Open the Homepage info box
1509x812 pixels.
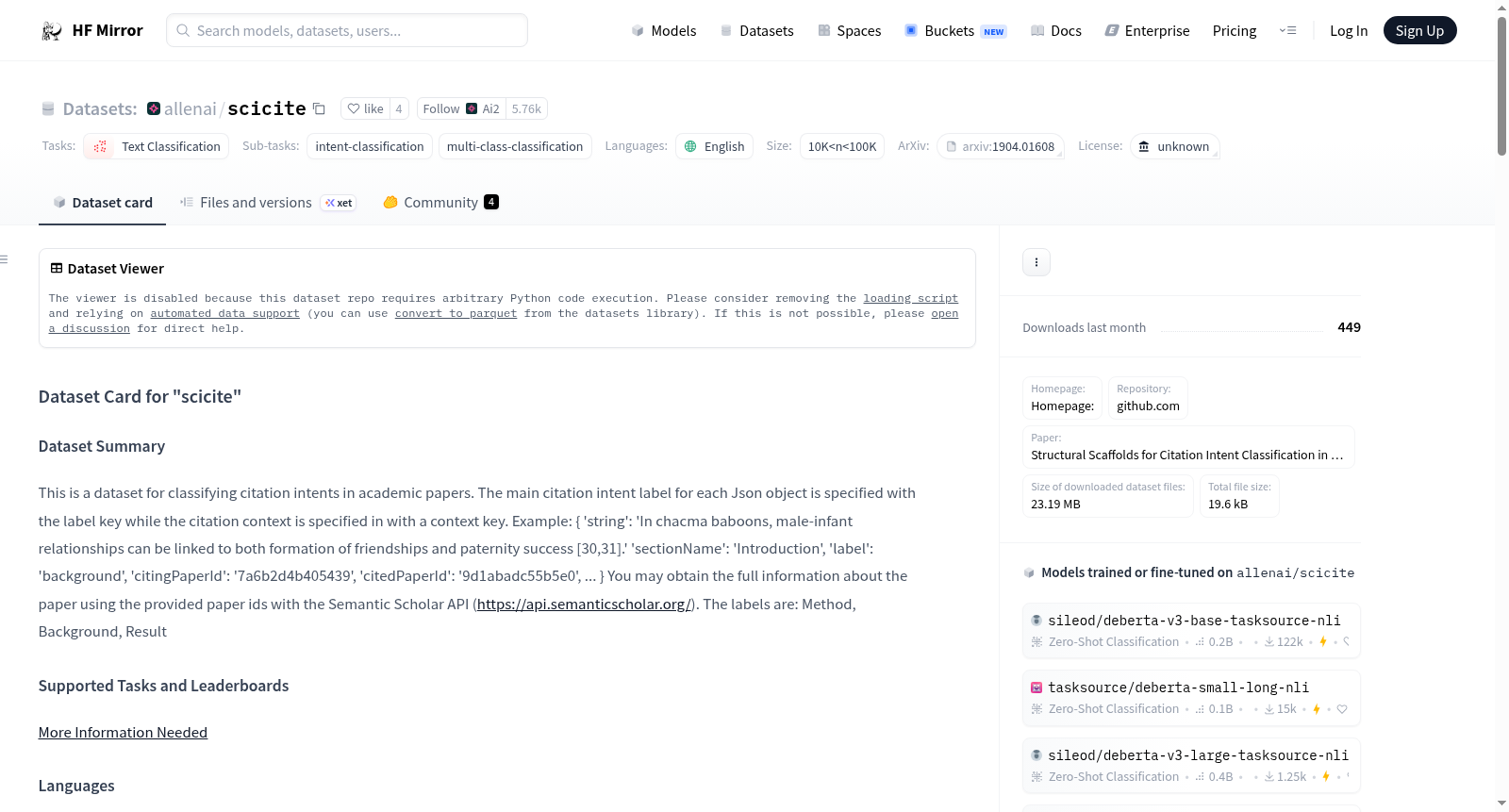tap(1062, 397)
